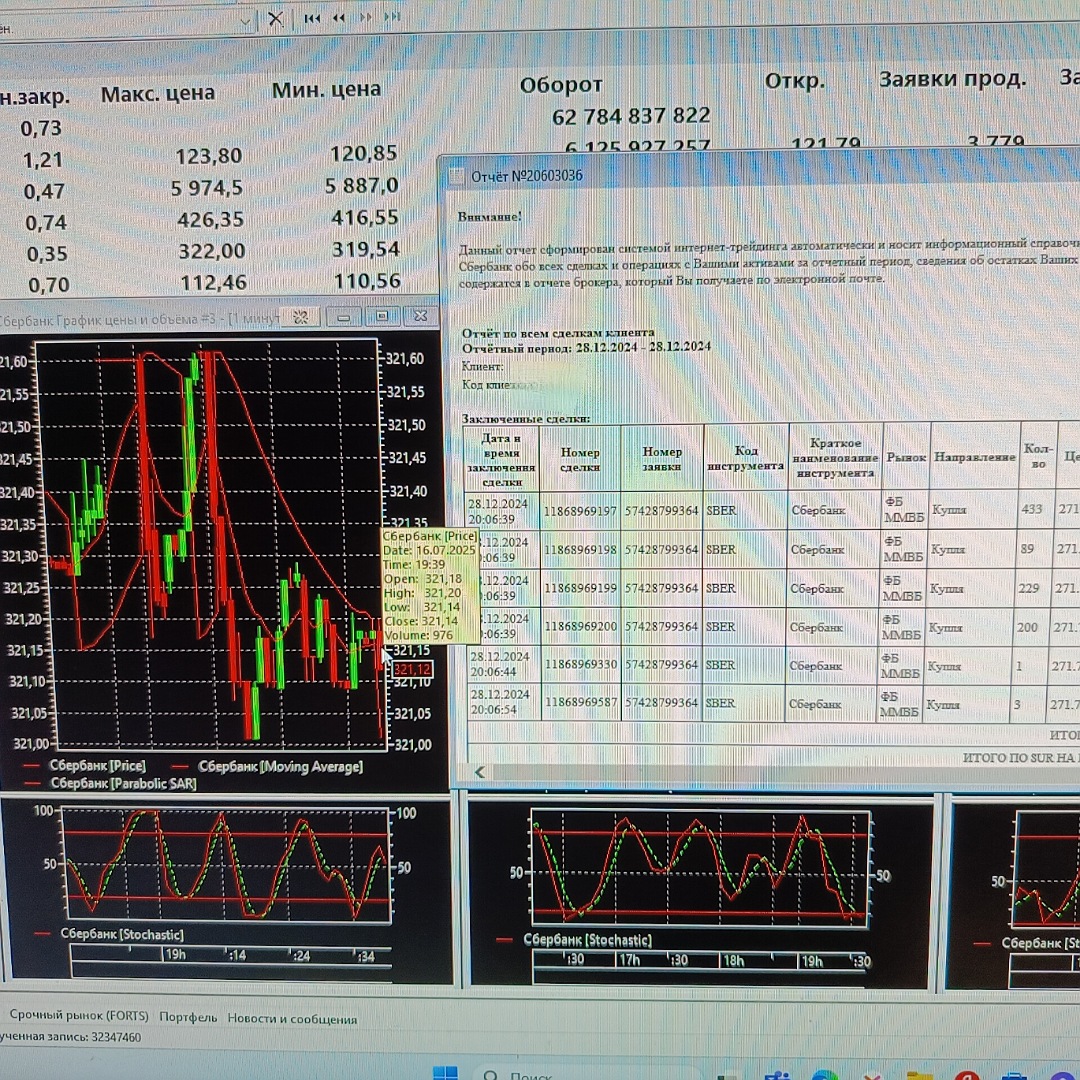
Task: Select the Откр. column header
Action: click(794, 81)
